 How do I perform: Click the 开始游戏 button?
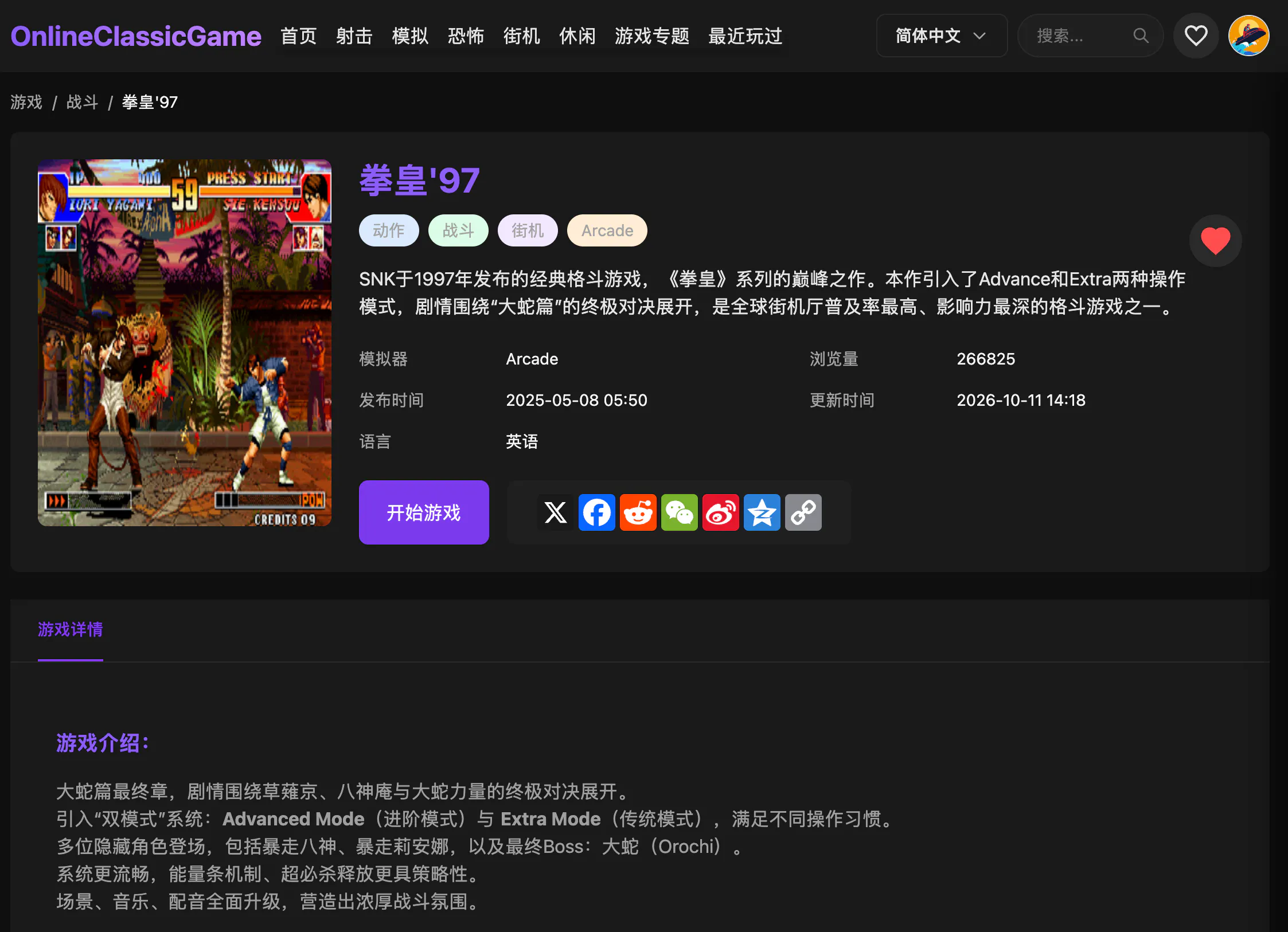tap(424, 512)
